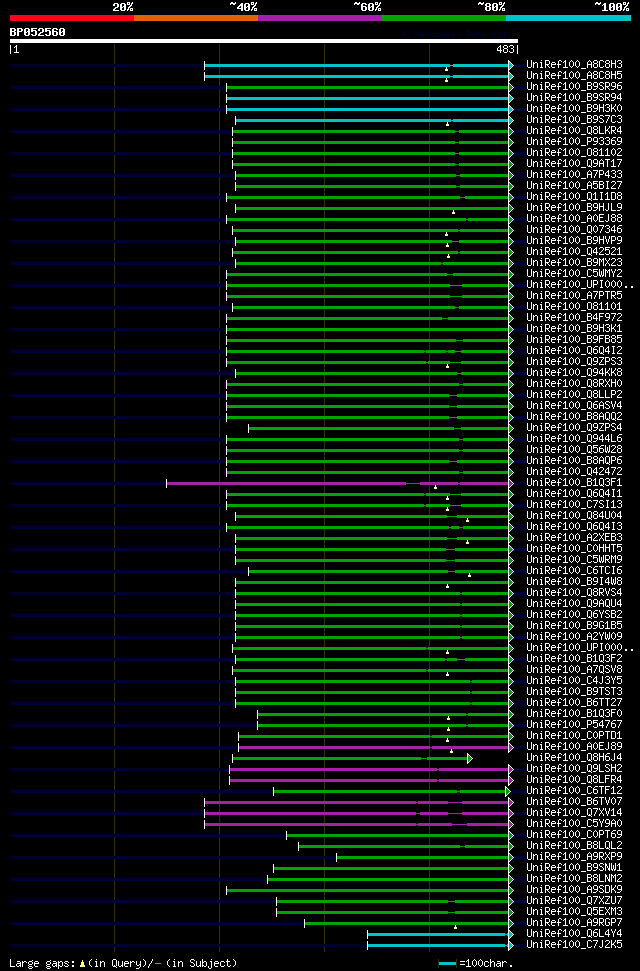Select the UniRef100_Q42521 label
640x971 pixels.
(574, 251)
